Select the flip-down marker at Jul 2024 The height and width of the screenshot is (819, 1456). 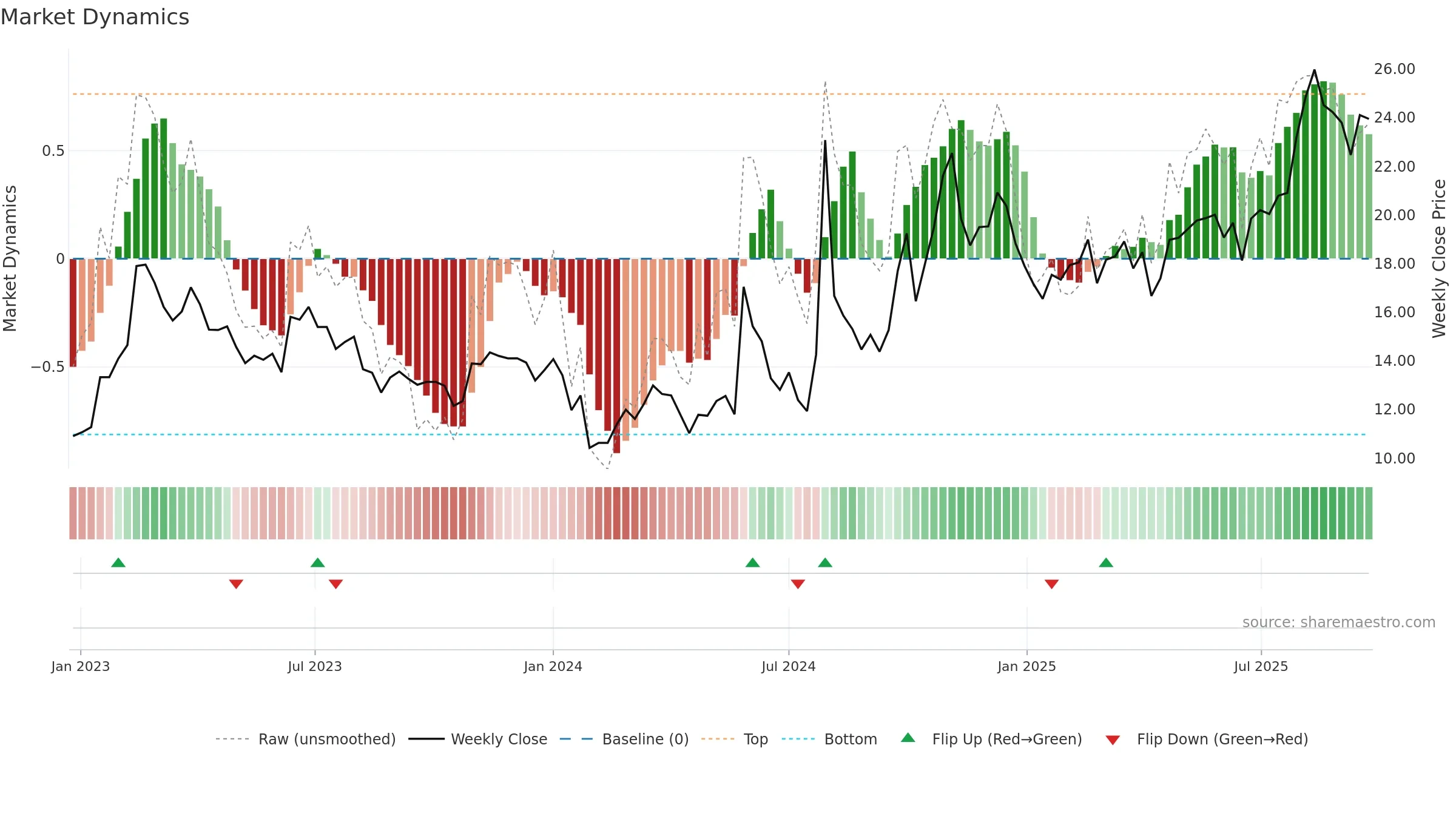click(x=798, y=584)
